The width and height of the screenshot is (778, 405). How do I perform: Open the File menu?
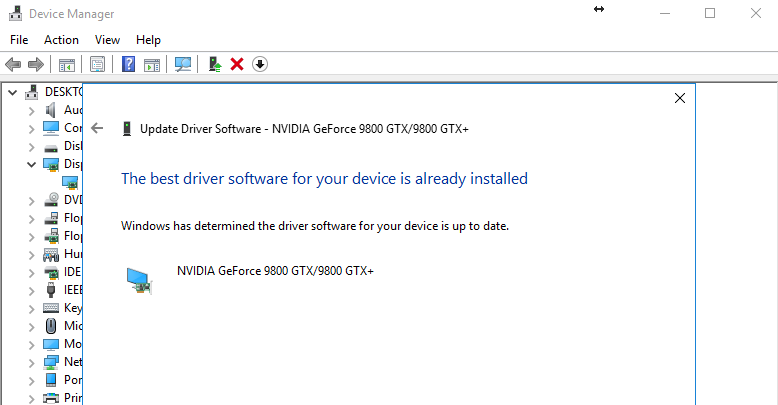tap(19, 40)
